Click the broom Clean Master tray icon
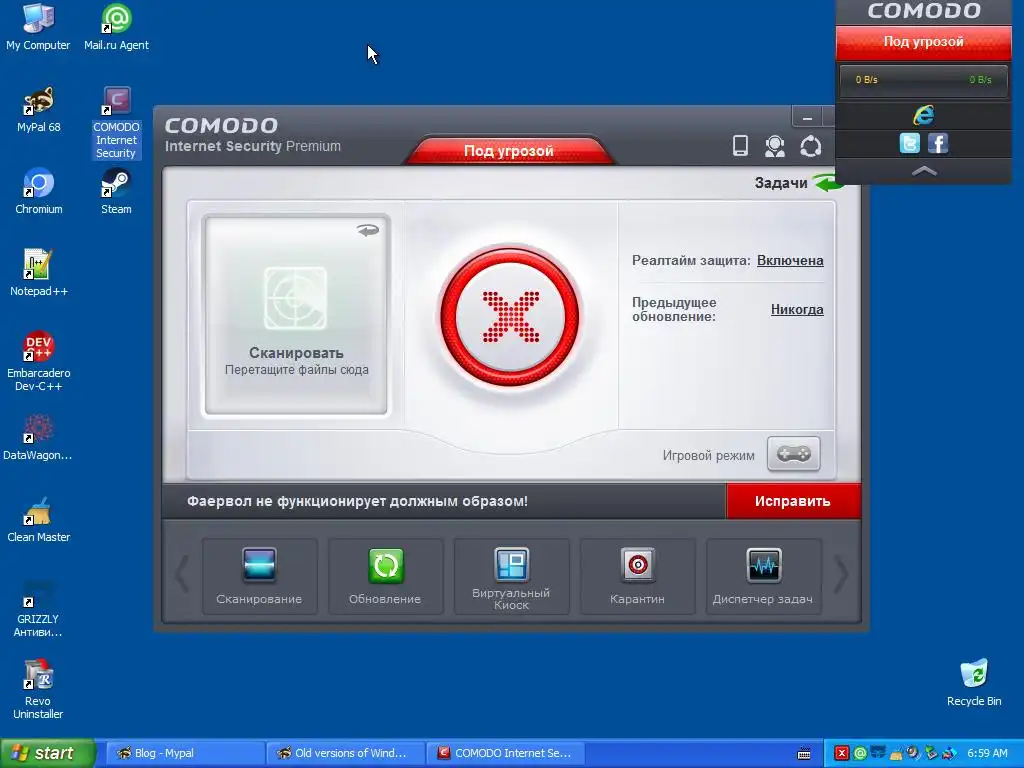 (896, 754)
